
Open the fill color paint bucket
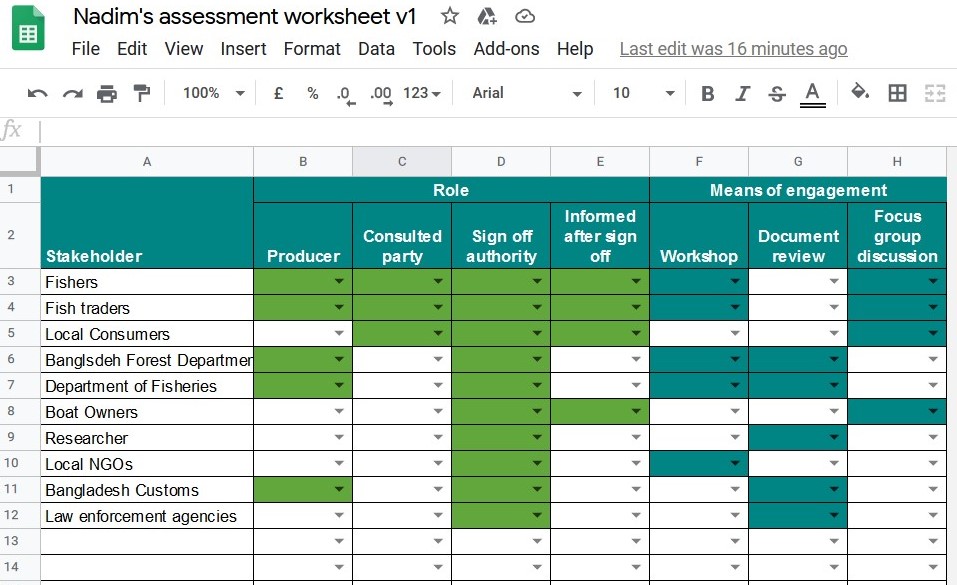(859, 93)
